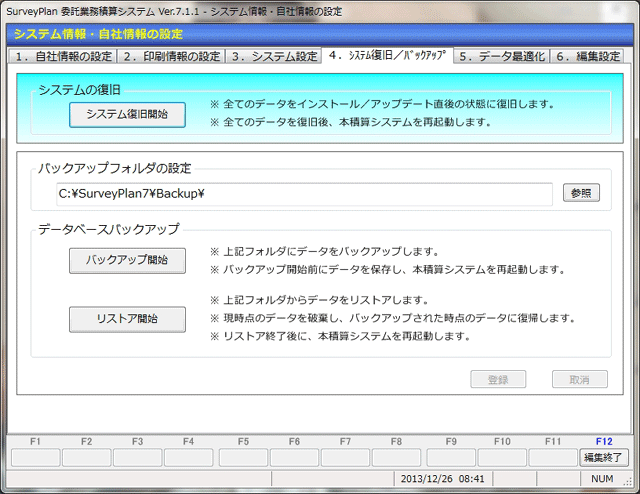Click the note 上記フォルダからデータをリストアします
640x494 pixels.
click(320, 300)
